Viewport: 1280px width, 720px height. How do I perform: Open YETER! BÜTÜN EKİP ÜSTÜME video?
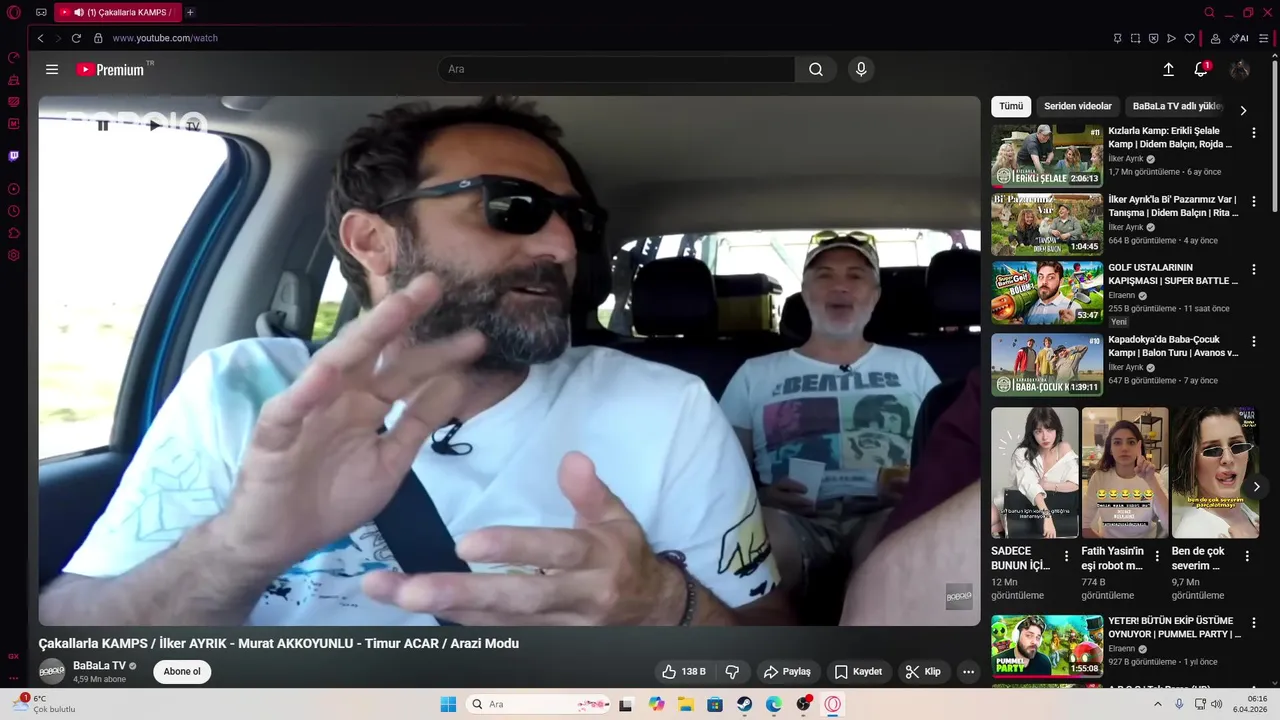pyautogui.click(x=1047, y=646)
